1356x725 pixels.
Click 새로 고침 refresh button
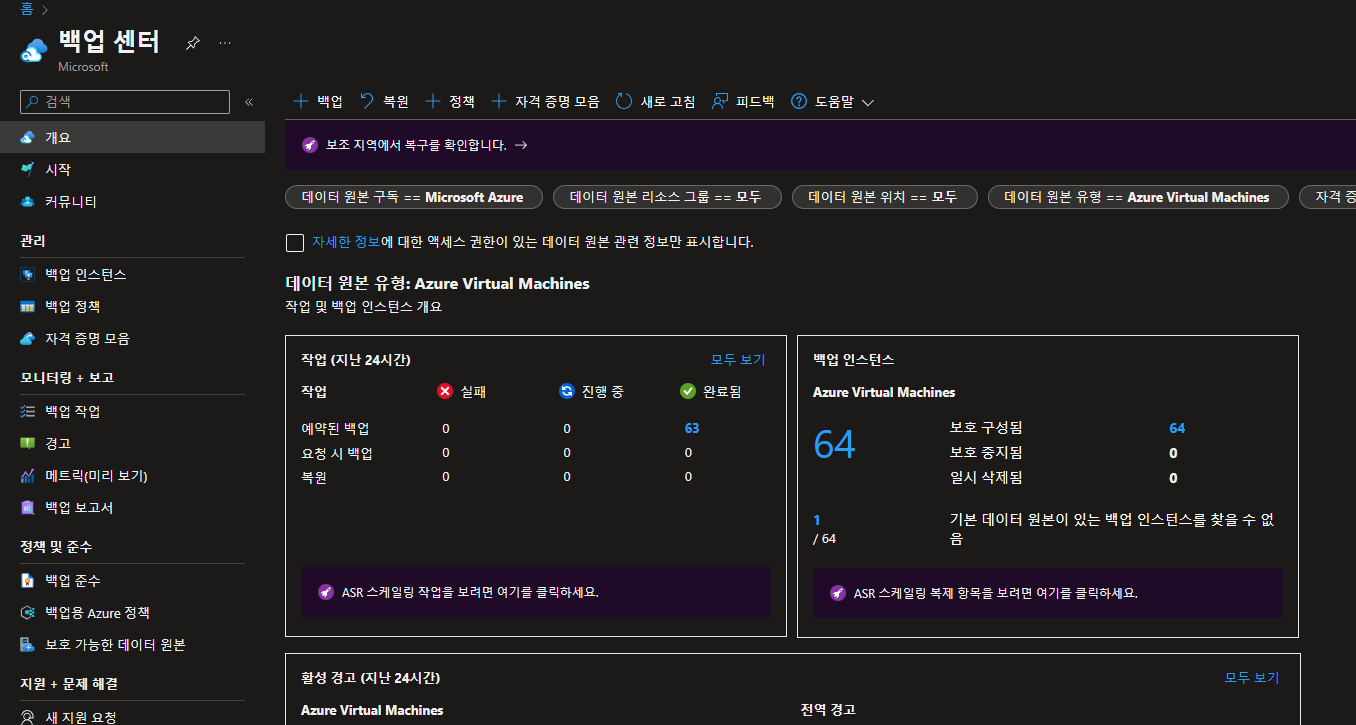coord(655,101)
